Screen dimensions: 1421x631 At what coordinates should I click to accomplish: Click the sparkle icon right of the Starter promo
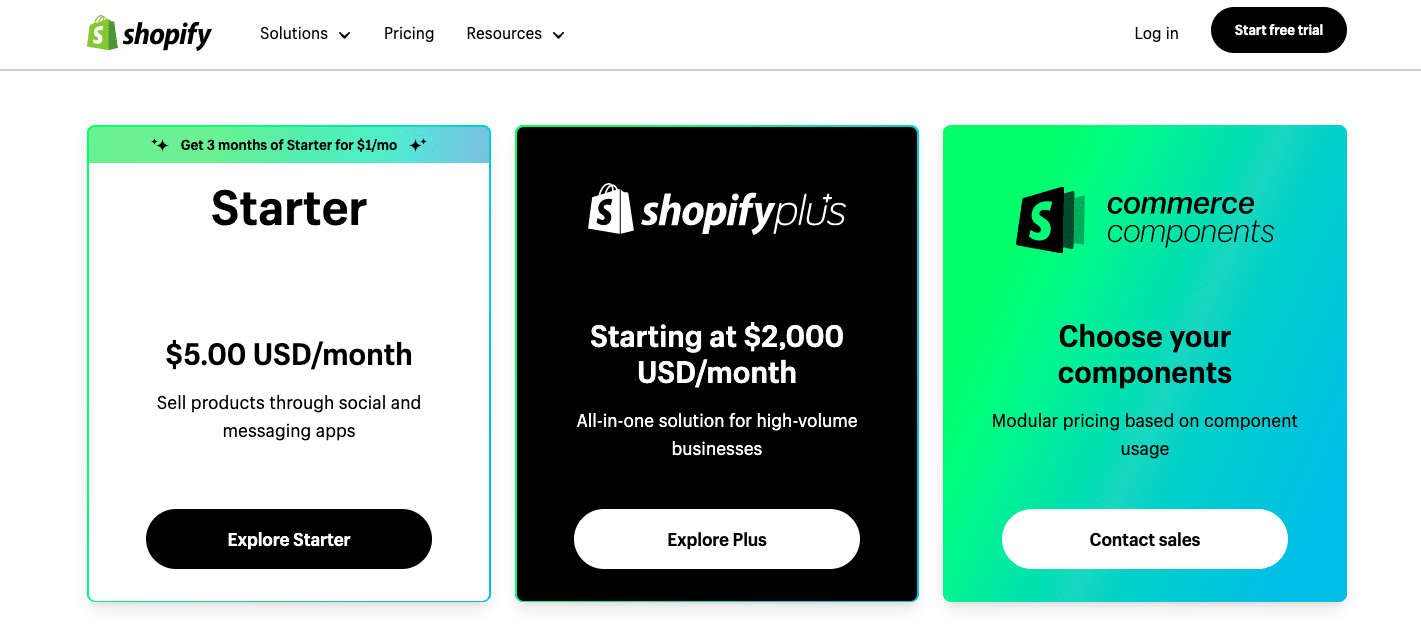click(x=419, y=143)
